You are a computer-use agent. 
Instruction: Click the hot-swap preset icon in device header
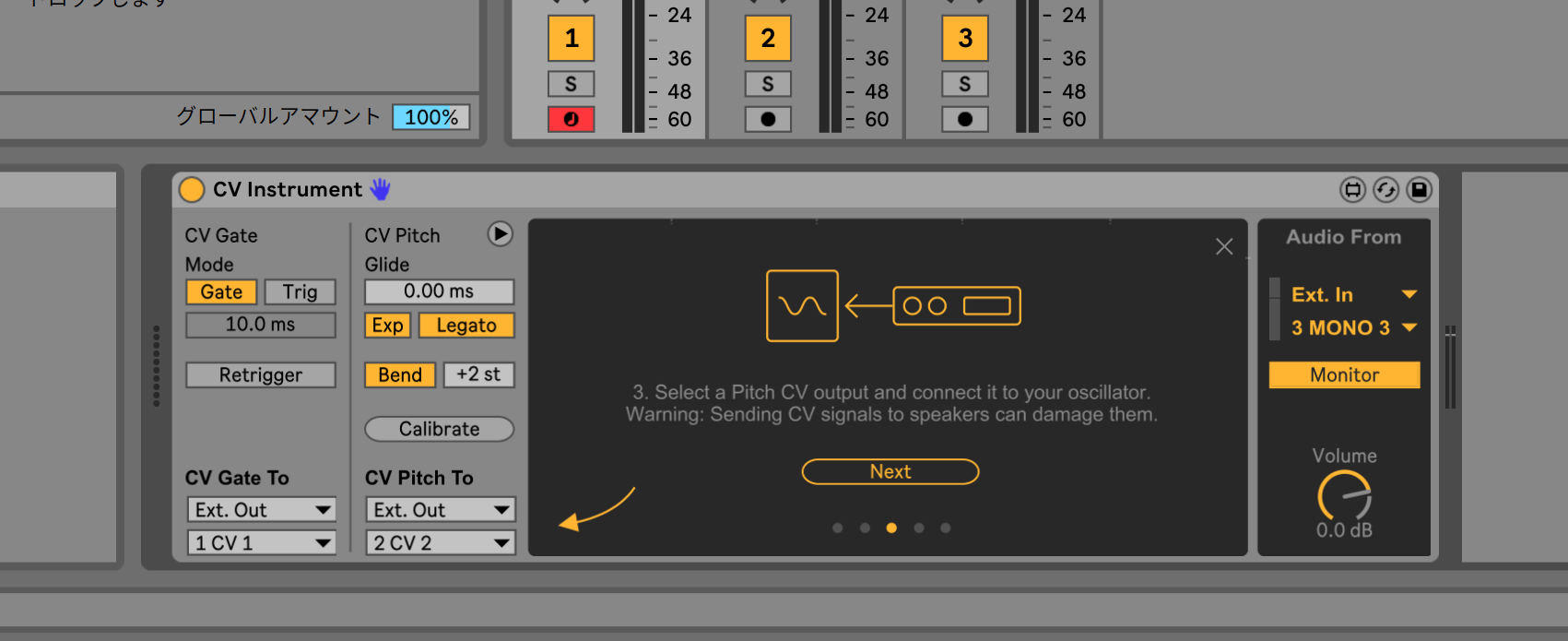pos(1386,190)
